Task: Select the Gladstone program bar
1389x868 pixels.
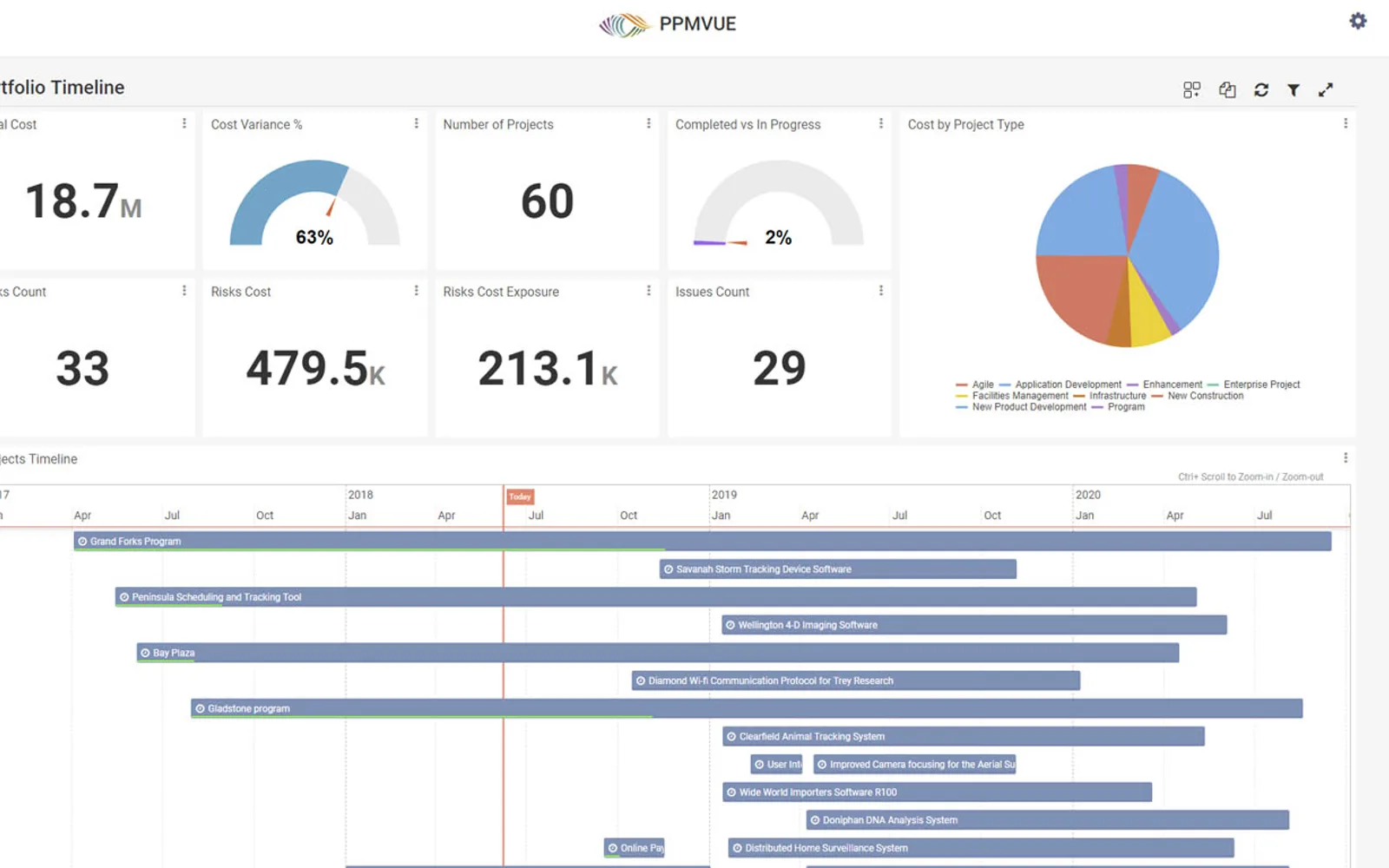Action: click(x=747, y=708)
